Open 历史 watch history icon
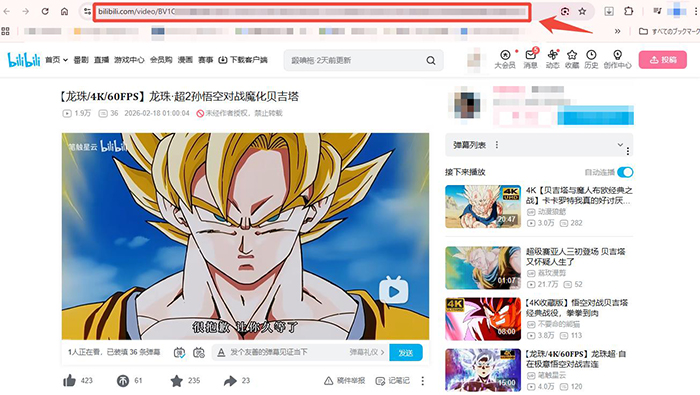700x395 pixels. coord(591,59)
